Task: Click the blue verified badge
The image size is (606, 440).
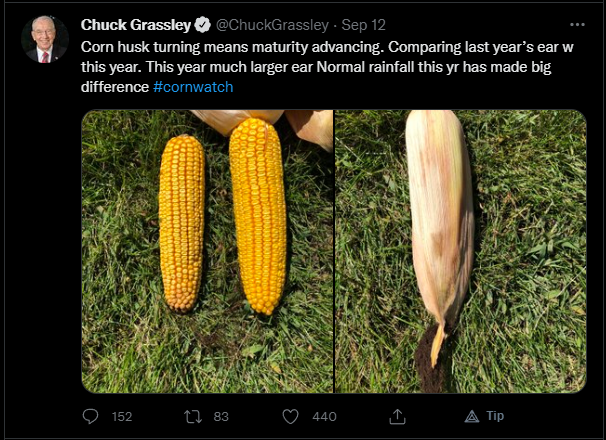Action: [x=198, y=24]
